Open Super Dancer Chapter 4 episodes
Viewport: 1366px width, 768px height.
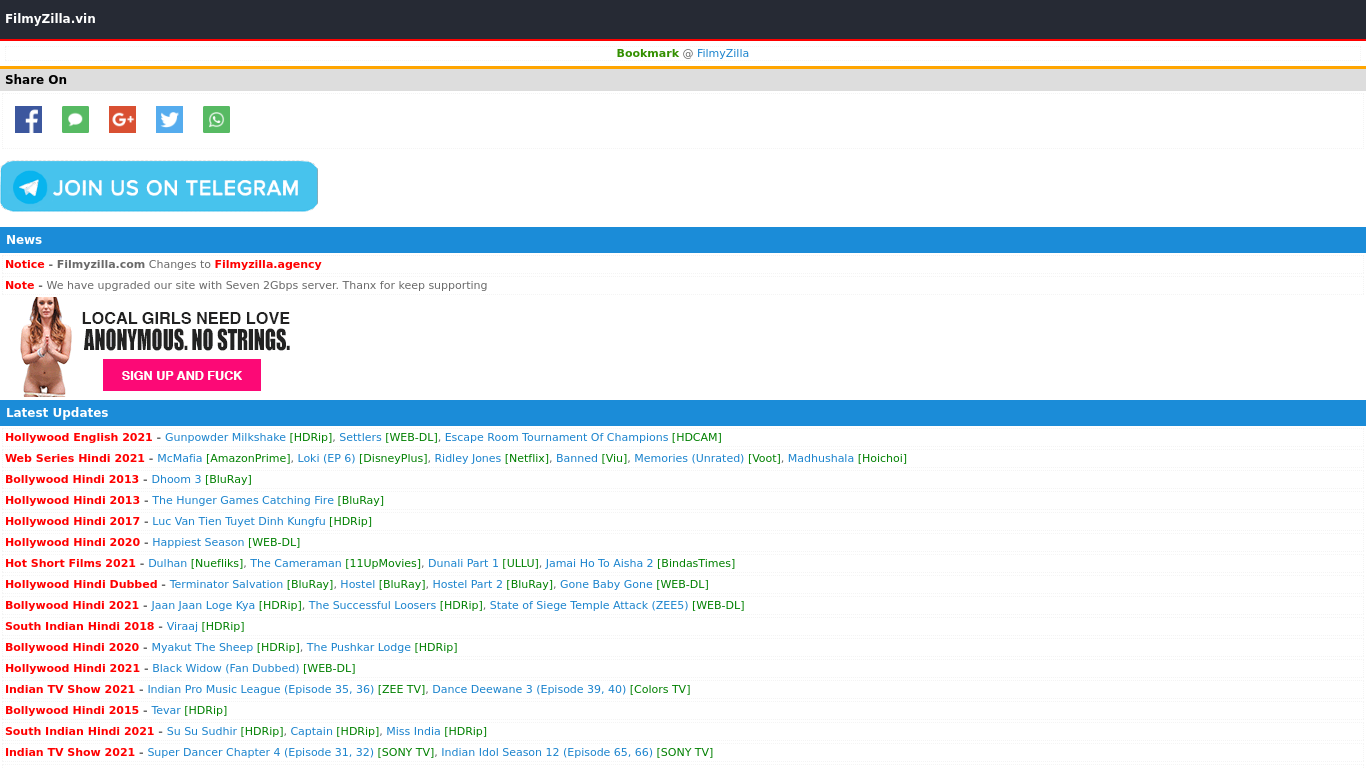[x=261, y=753]
